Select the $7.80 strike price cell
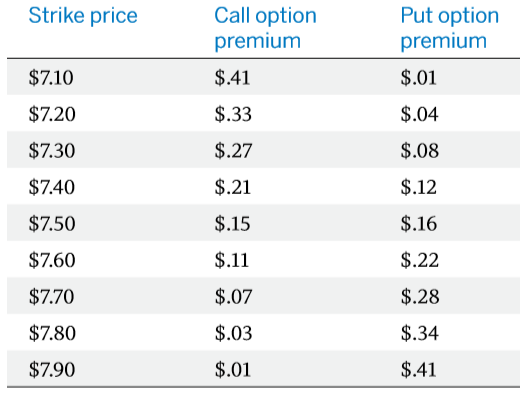The image size is (520, 395). pyautogui.click(x=52, y=333)
